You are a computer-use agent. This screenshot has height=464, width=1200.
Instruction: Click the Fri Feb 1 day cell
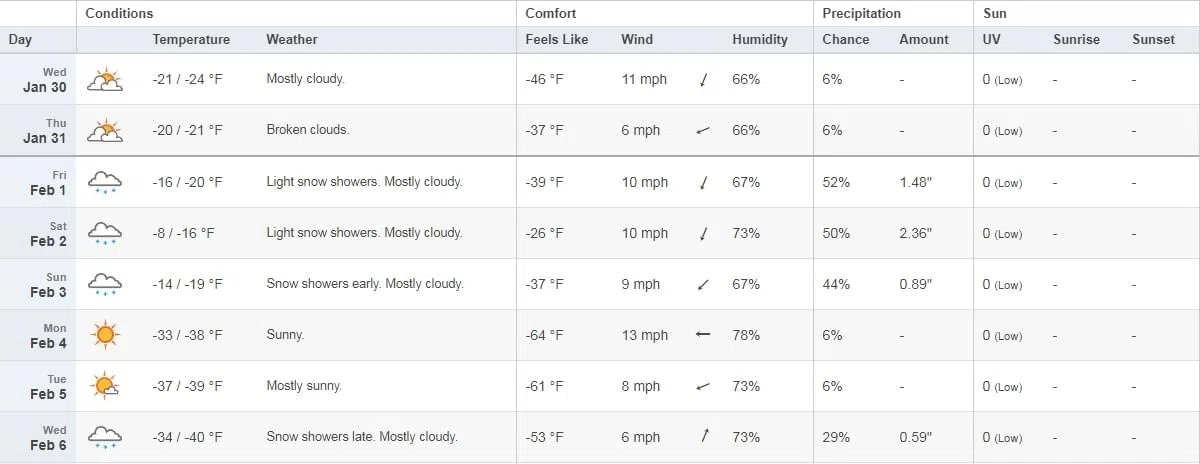(38, 182)
